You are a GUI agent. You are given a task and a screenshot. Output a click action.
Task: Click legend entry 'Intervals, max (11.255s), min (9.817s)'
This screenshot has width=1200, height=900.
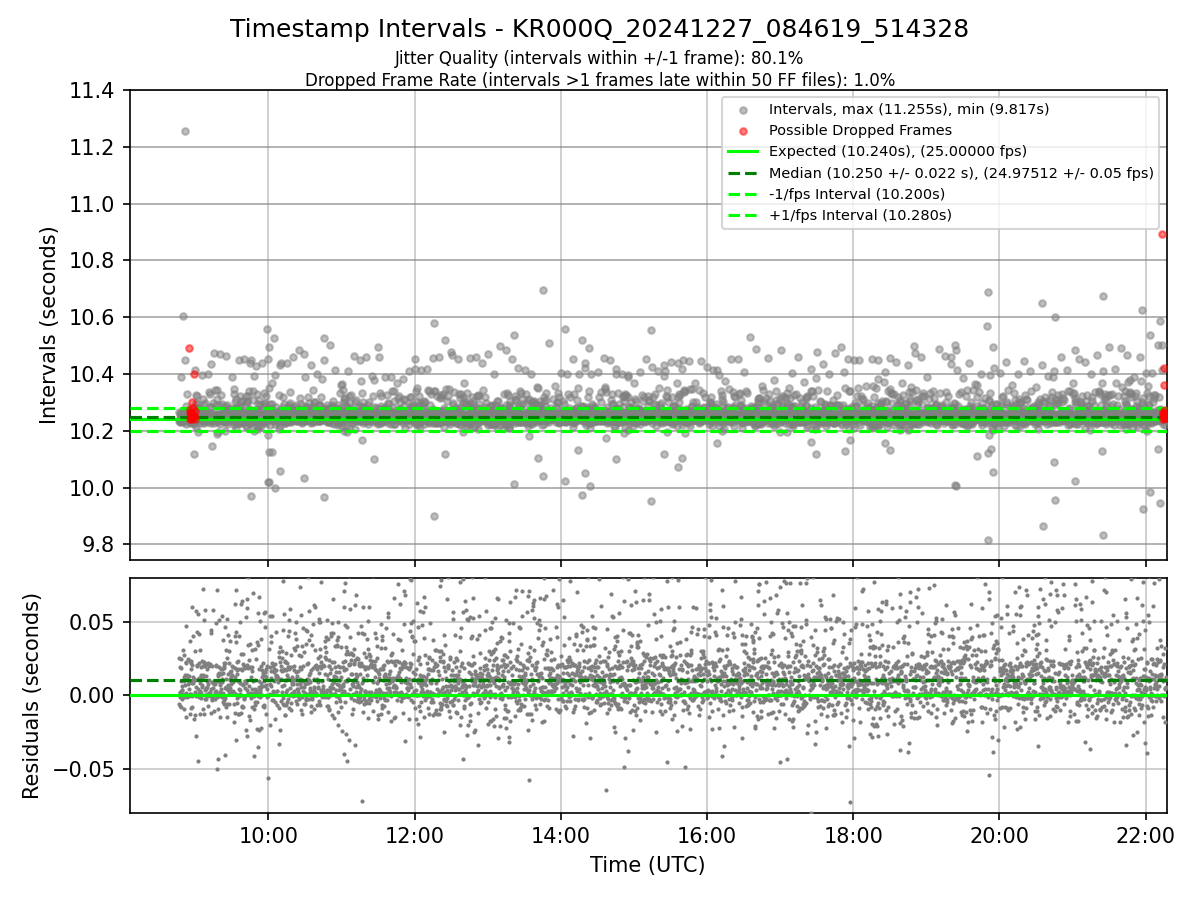click(x=909, y=109)
